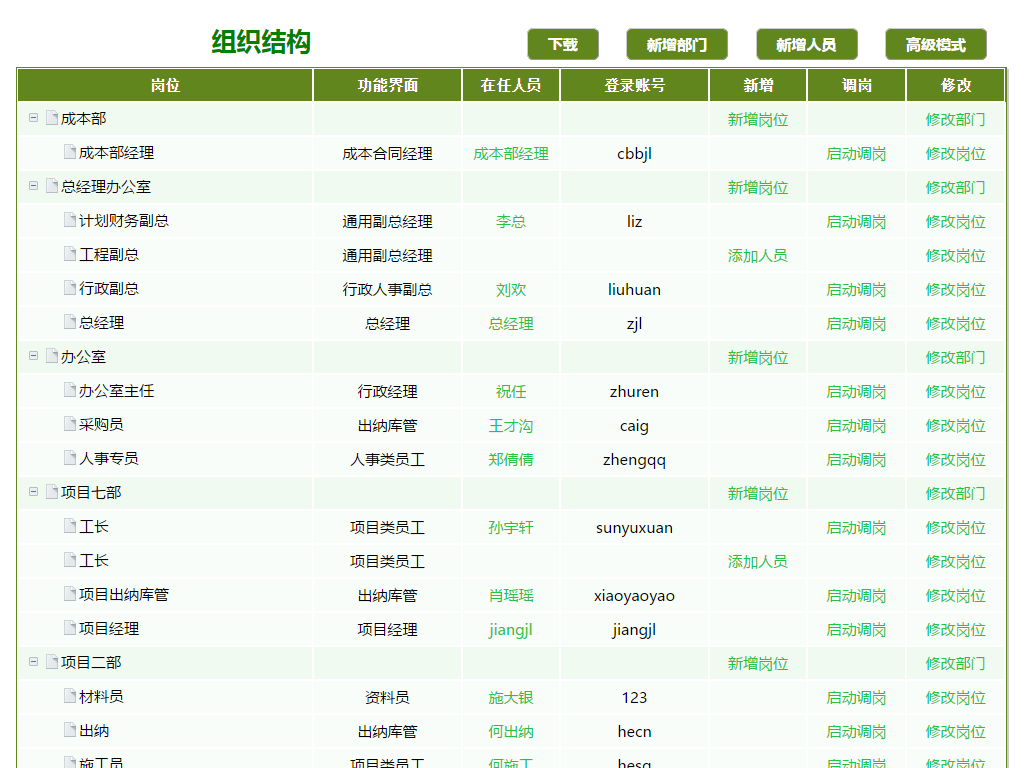
Task: Collapse the 项目二部 department node
Action: (33, 662)
